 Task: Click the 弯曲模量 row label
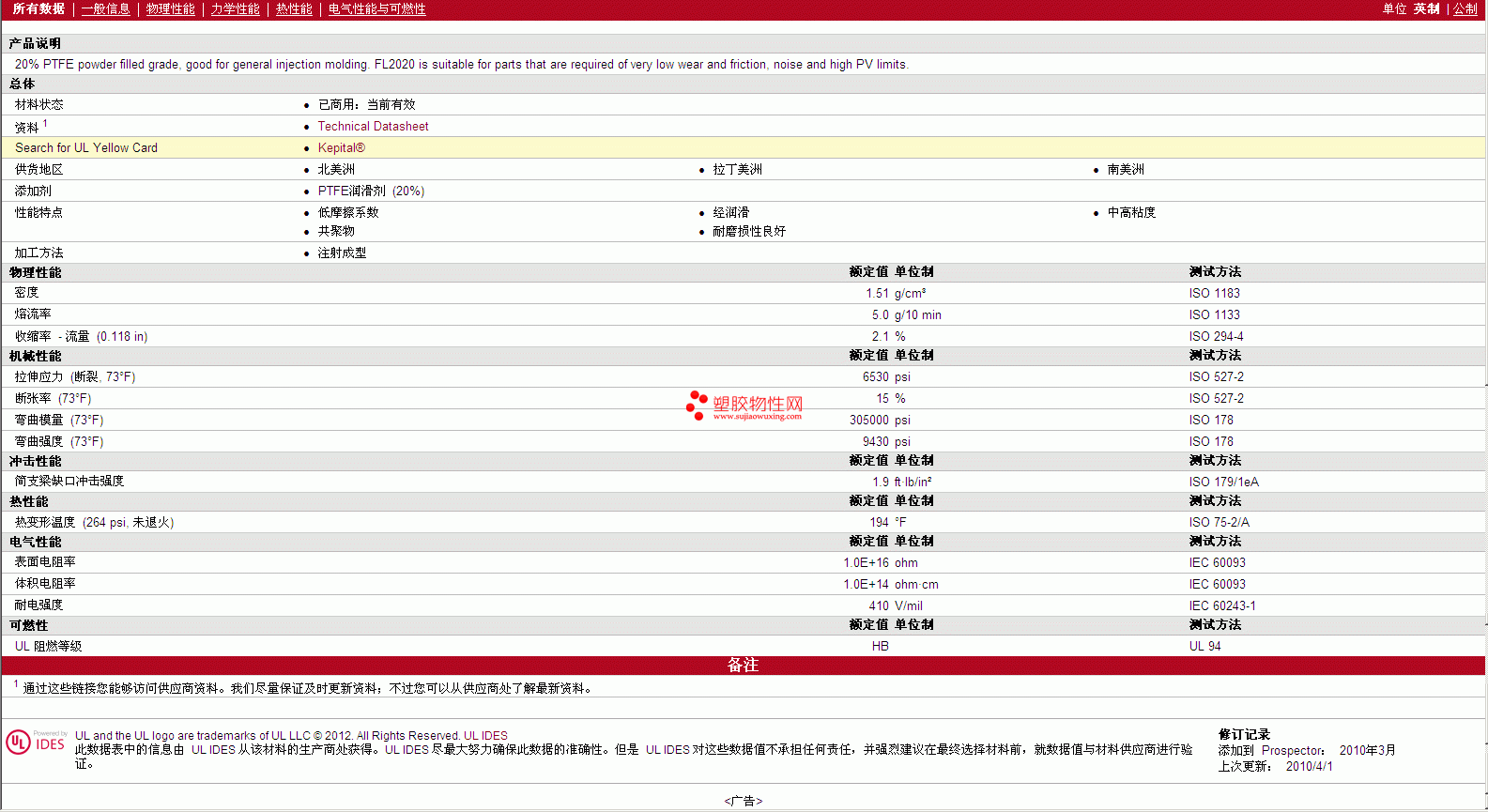tap(59, 421)
